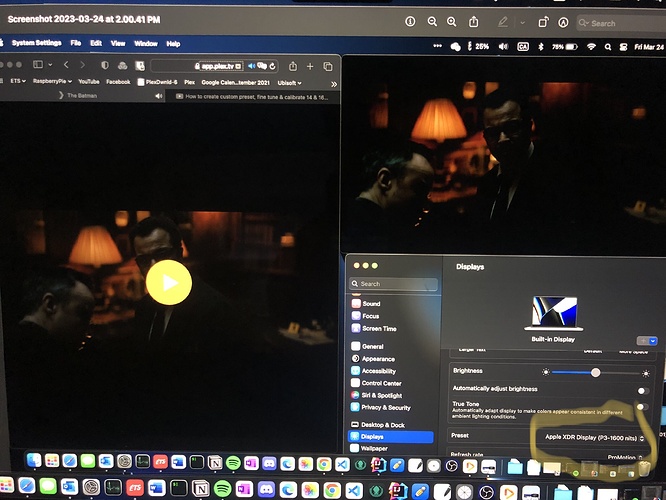
Task: Open the Preview inspector info icon
Action: pyautogui.click(x=410, y=21)
